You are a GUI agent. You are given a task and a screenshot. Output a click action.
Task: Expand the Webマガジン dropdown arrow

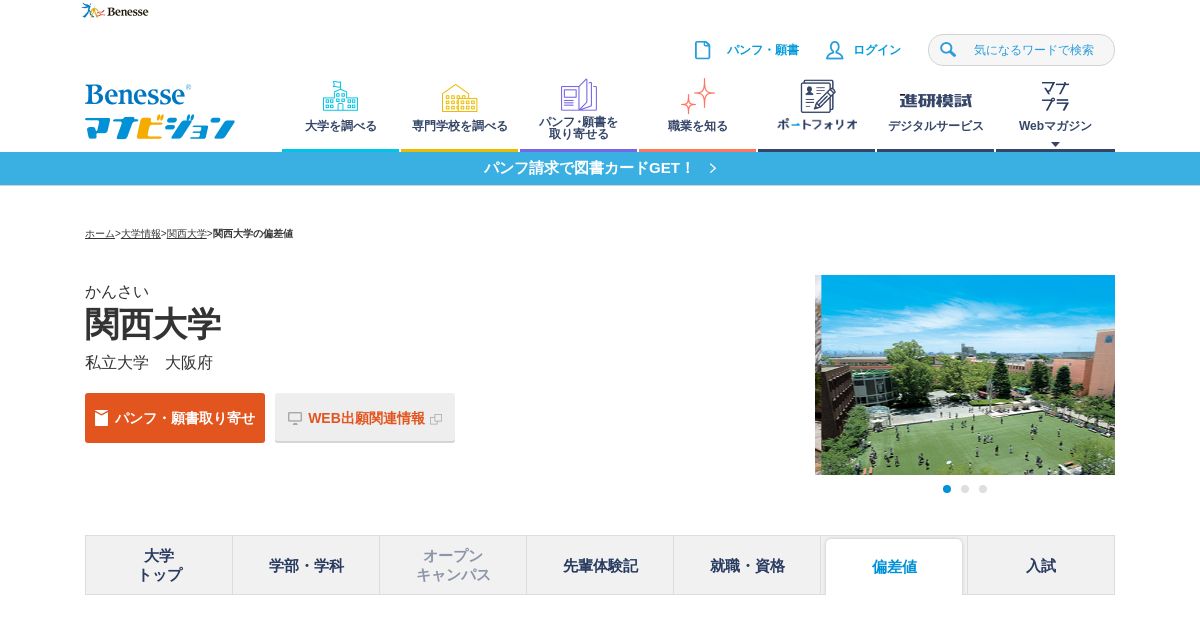click(1055, 144)
